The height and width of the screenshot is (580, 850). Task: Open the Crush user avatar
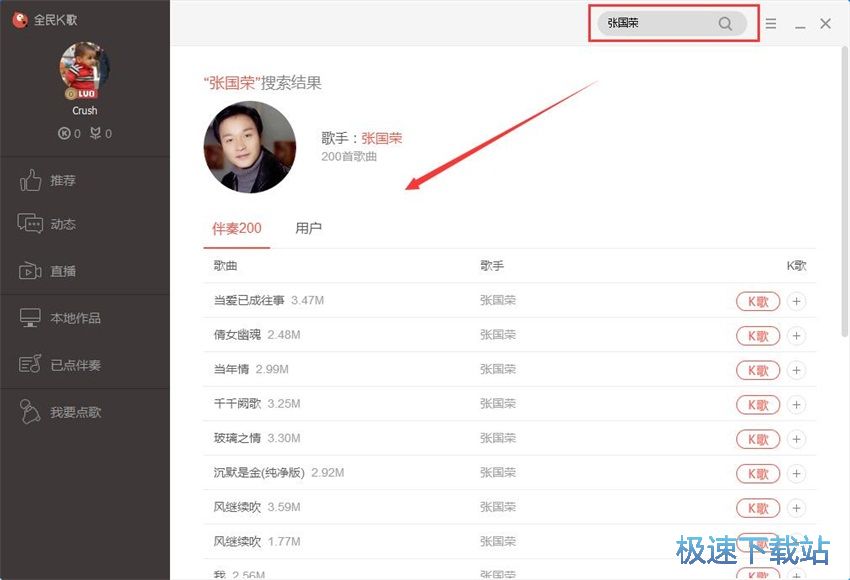tap(85, 70)
